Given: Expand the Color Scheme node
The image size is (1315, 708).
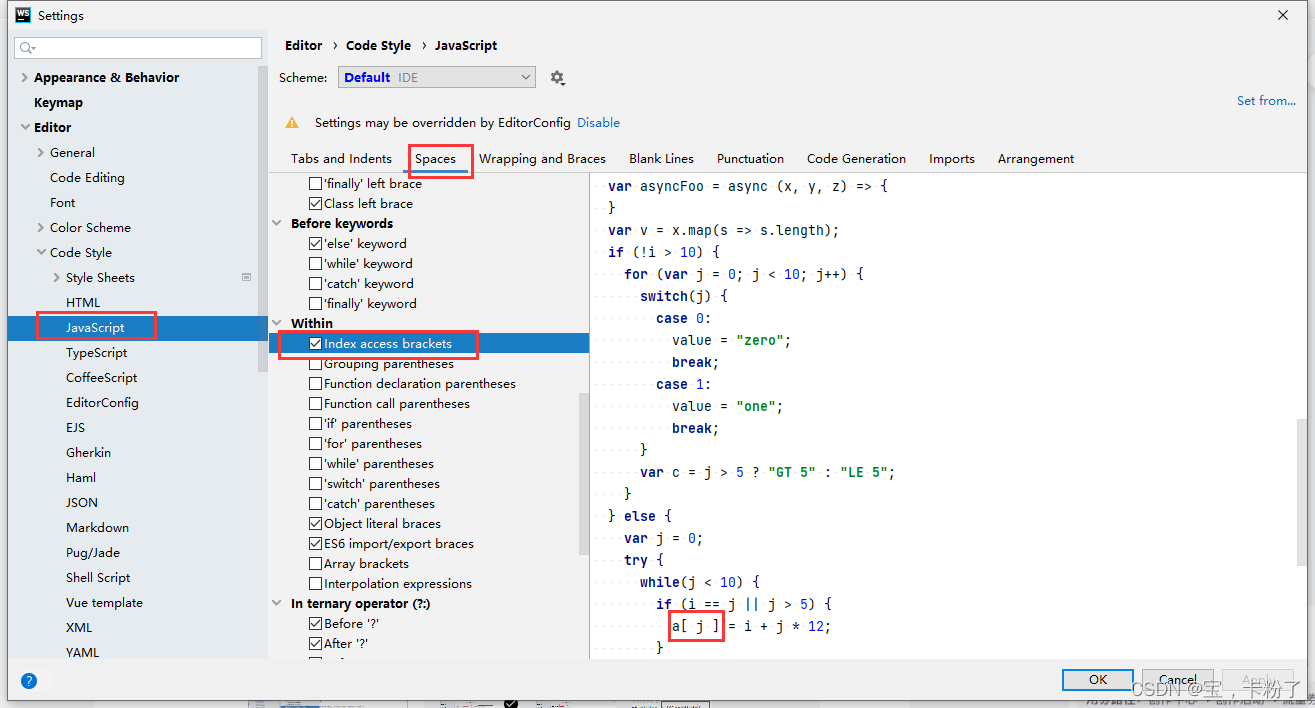Looking at the screenshot, I should (x=41, y=228).
